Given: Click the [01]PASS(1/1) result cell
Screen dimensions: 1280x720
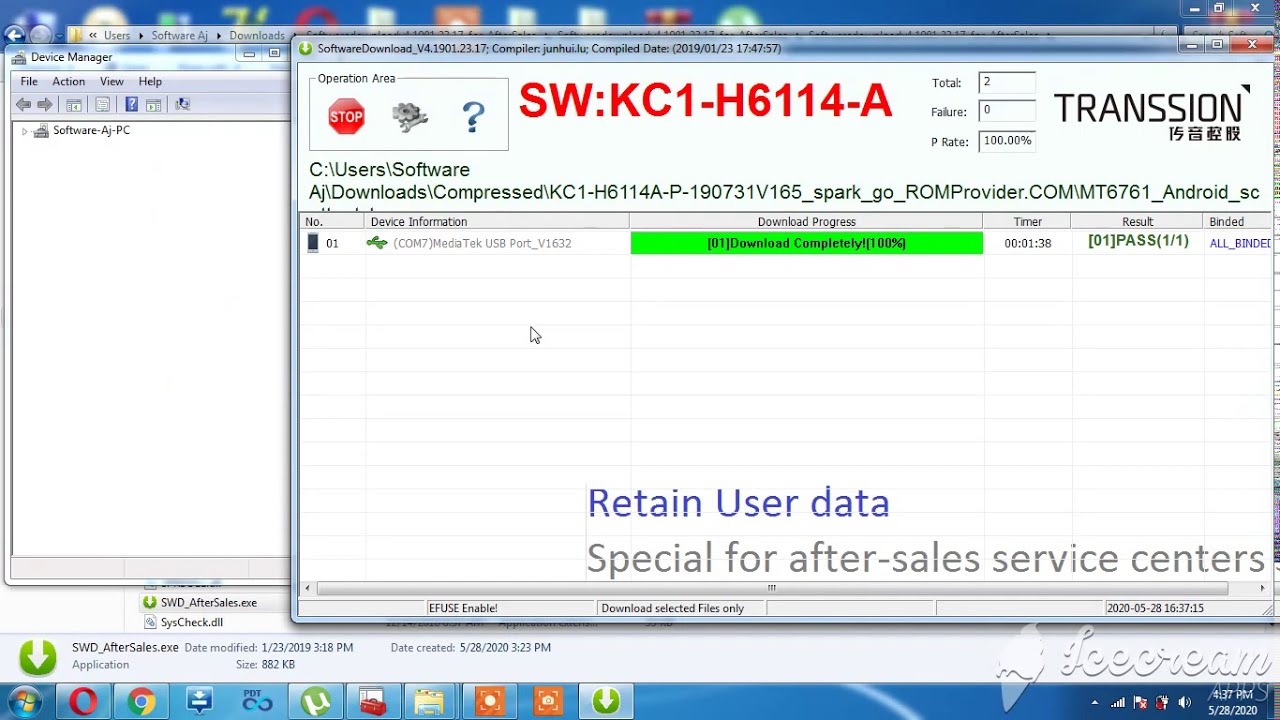Looking at the screenshot, I should [1138, 242].
